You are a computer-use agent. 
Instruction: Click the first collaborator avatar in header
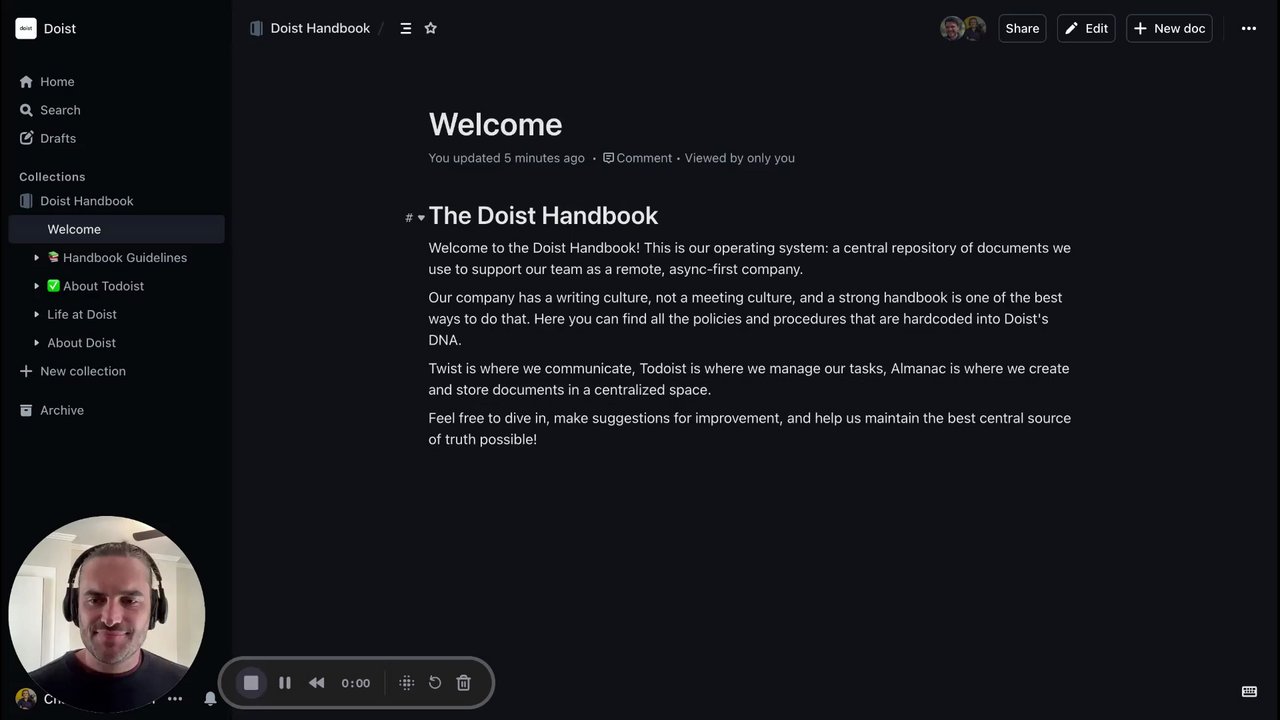click(951, 28)
